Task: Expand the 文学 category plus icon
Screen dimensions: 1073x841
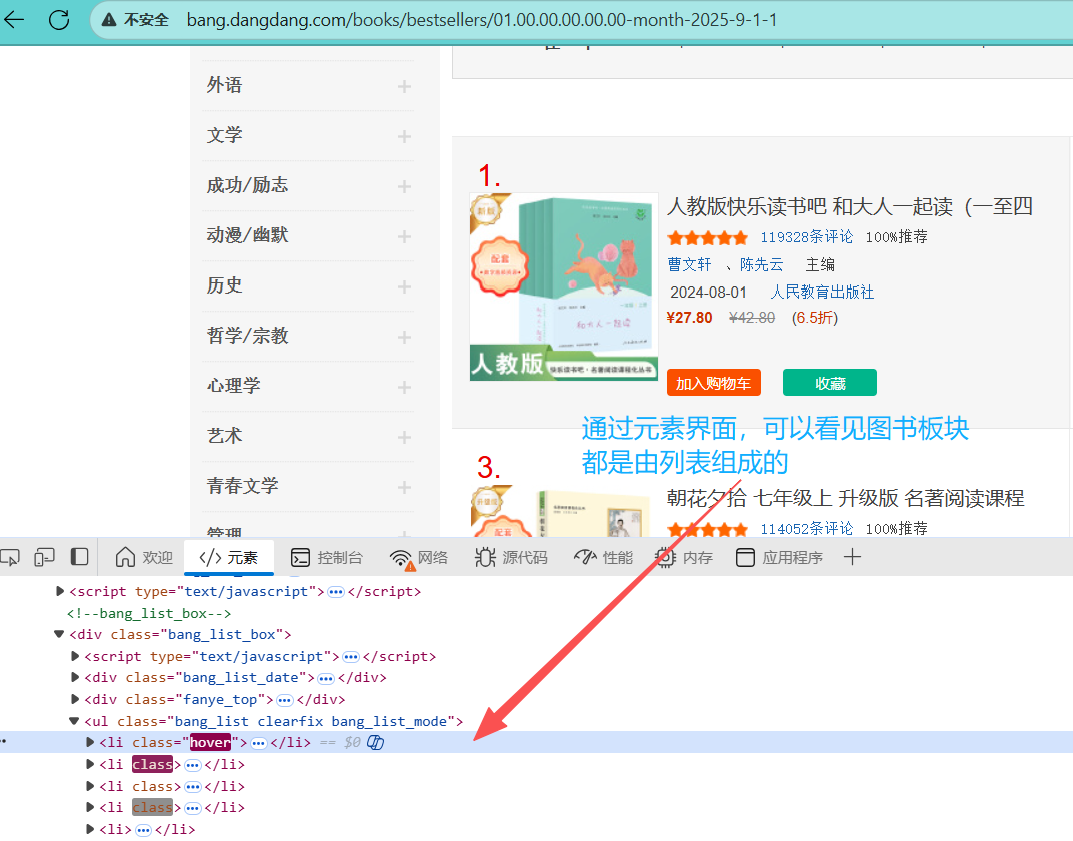Action: [x=404, y=136]
